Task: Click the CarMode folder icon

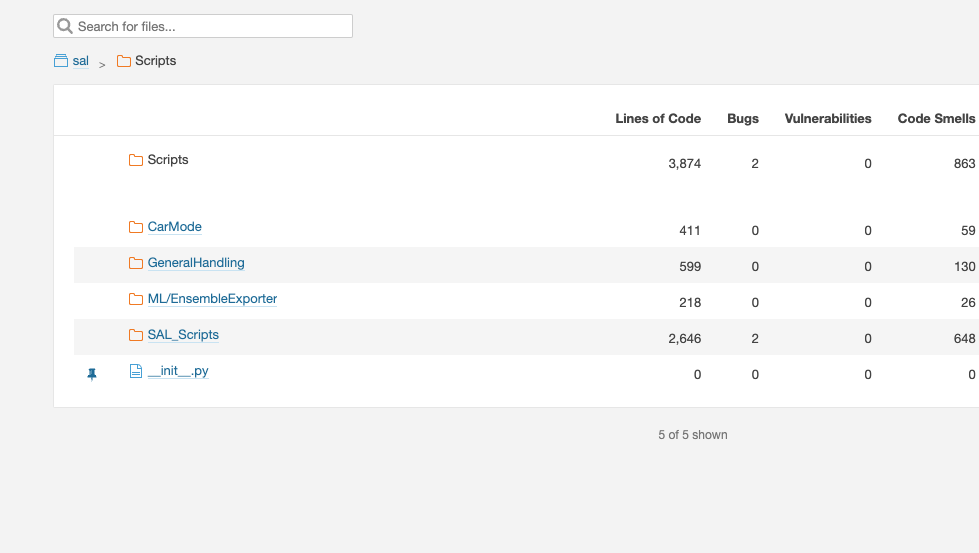Action: point(136,227)
